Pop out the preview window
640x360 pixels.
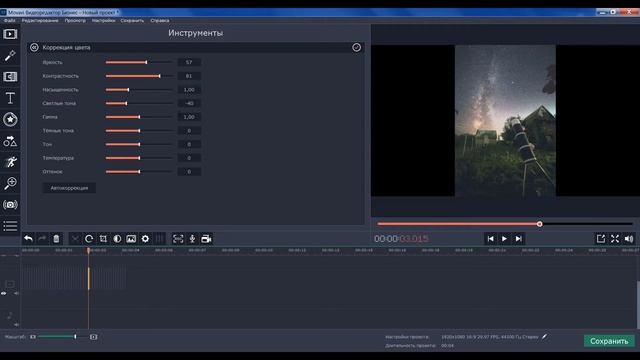click(x=600, y=239)
